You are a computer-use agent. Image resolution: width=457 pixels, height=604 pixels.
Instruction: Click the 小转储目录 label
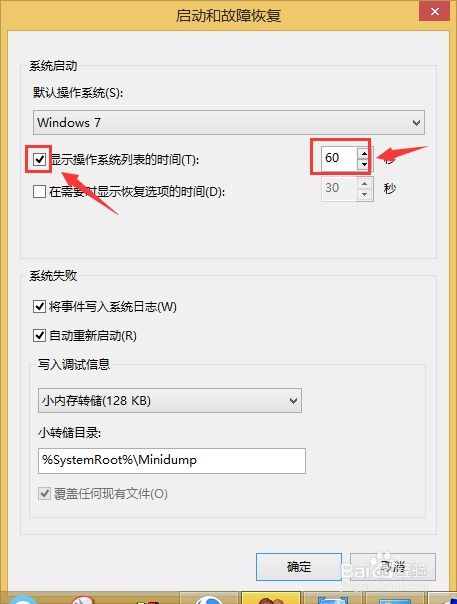[x=70, y=433]
